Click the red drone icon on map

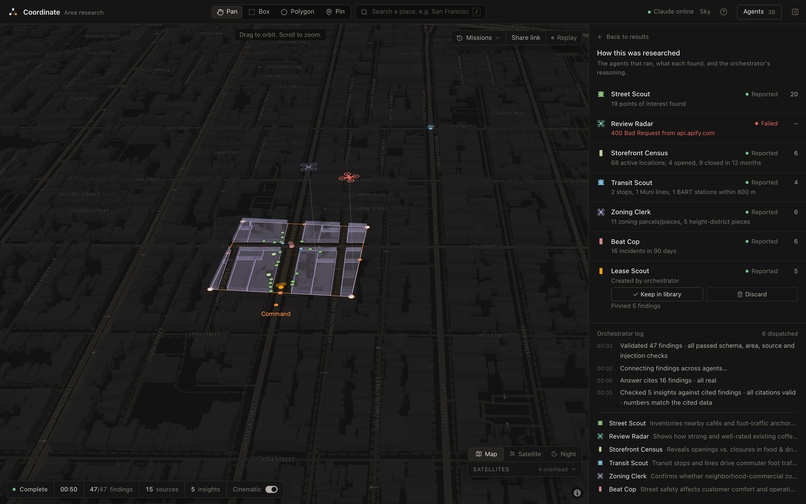pyautogui.click(x=349, y=177)
